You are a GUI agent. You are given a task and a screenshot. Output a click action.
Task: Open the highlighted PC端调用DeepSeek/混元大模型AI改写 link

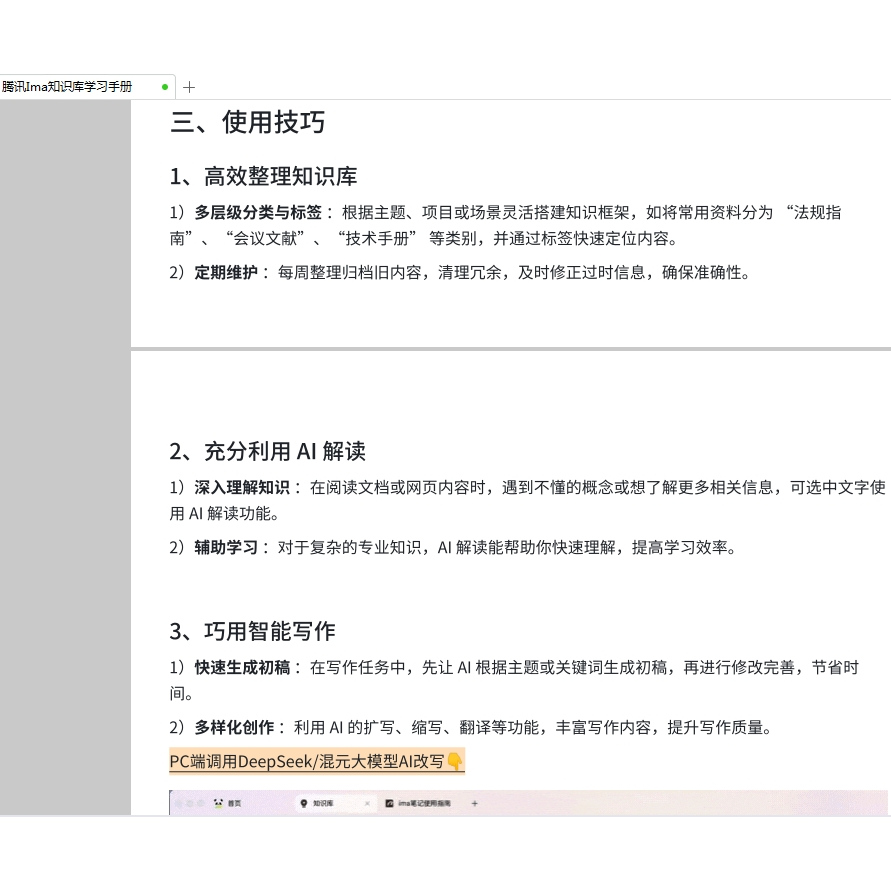[317, 761]
